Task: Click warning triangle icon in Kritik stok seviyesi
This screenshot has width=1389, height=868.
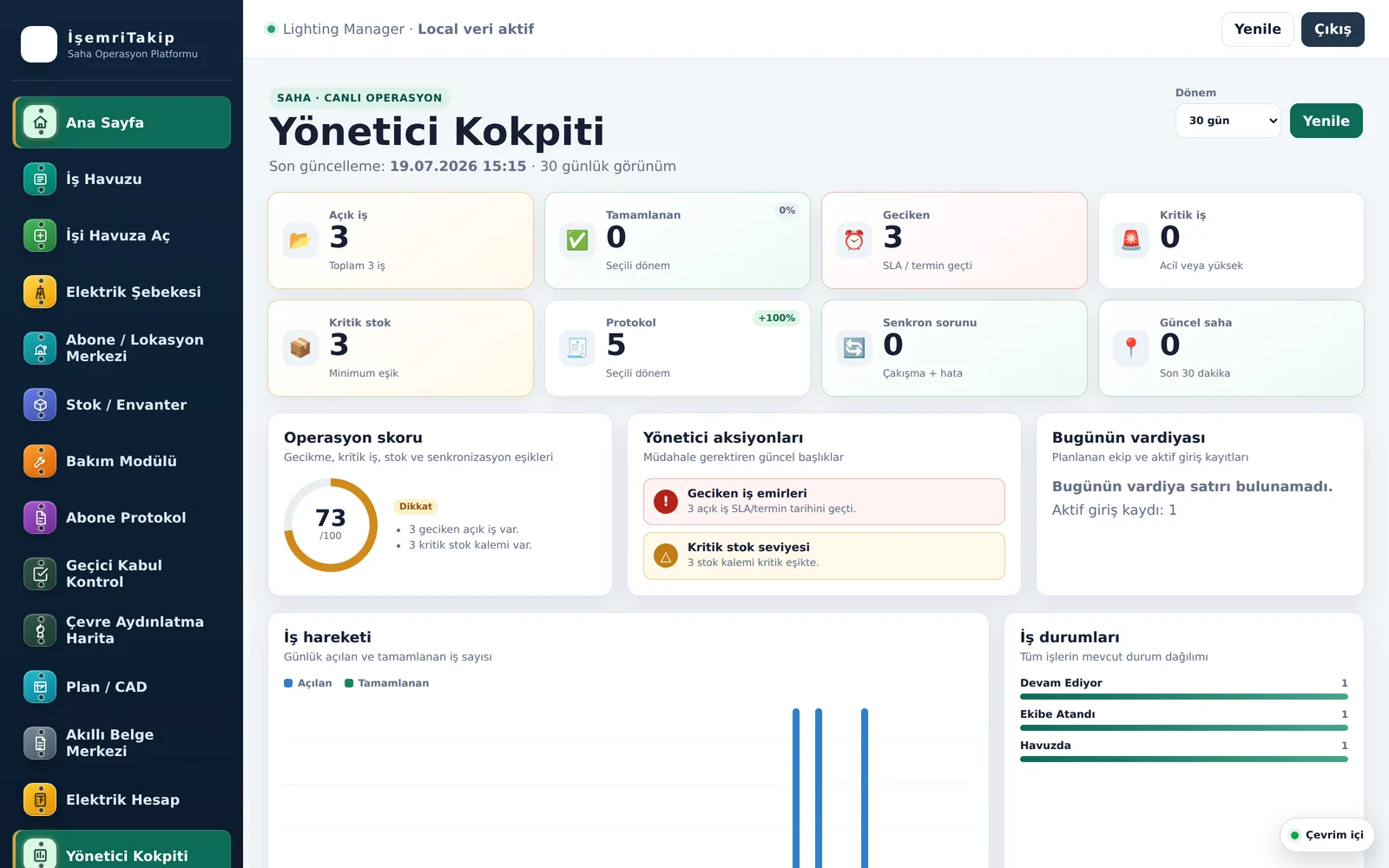Action: tap(666, 556)
